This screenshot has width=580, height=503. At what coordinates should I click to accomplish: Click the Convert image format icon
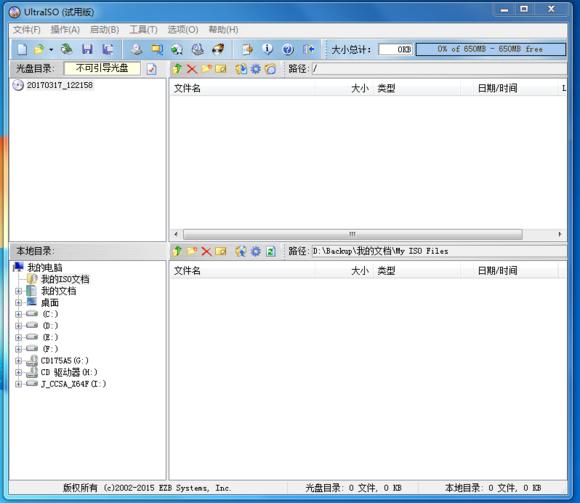click(177, 49)
